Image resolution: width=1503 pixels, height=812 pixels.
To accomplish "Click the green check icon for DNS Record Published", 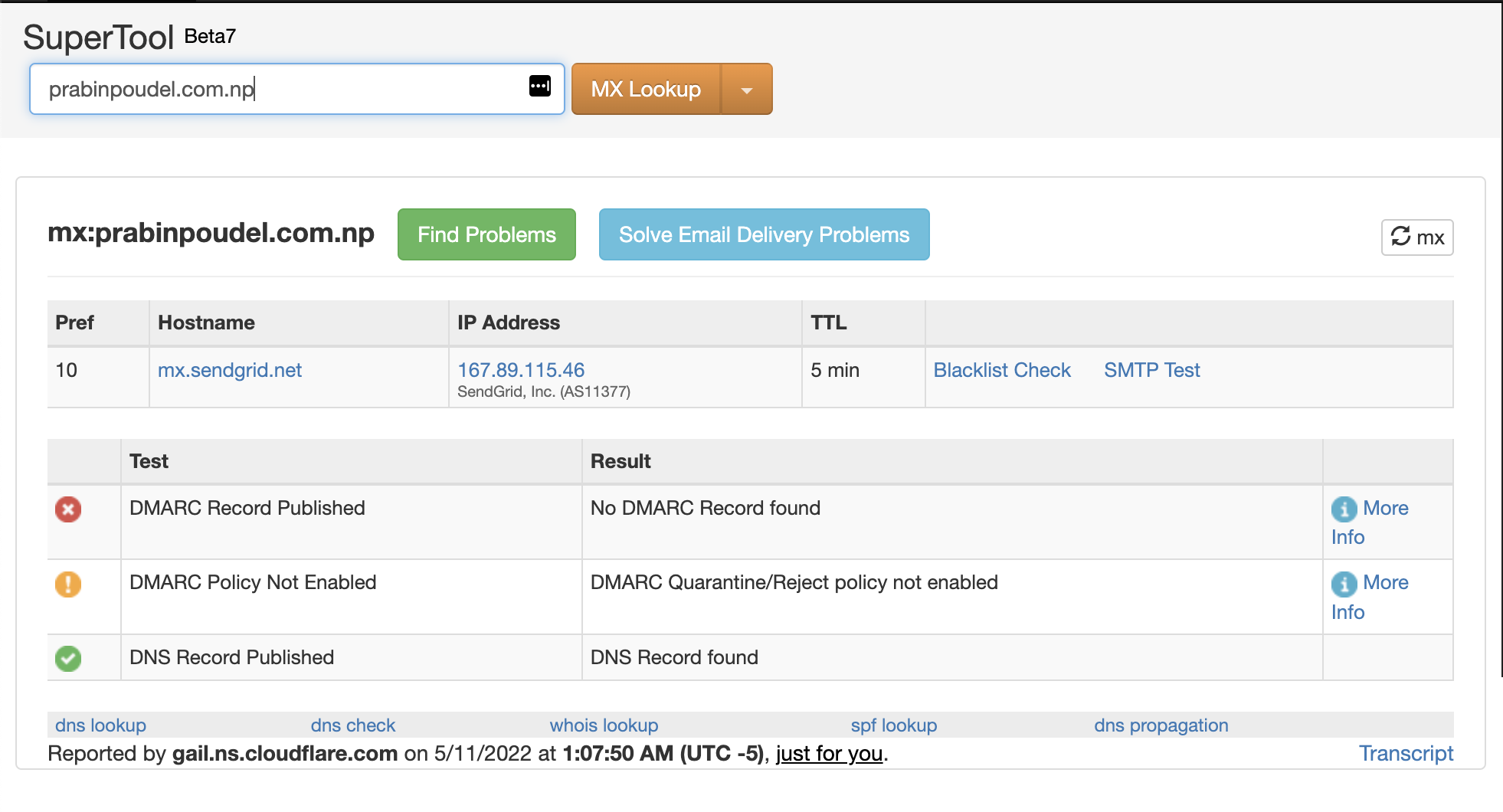I will [x=68, y=657].
